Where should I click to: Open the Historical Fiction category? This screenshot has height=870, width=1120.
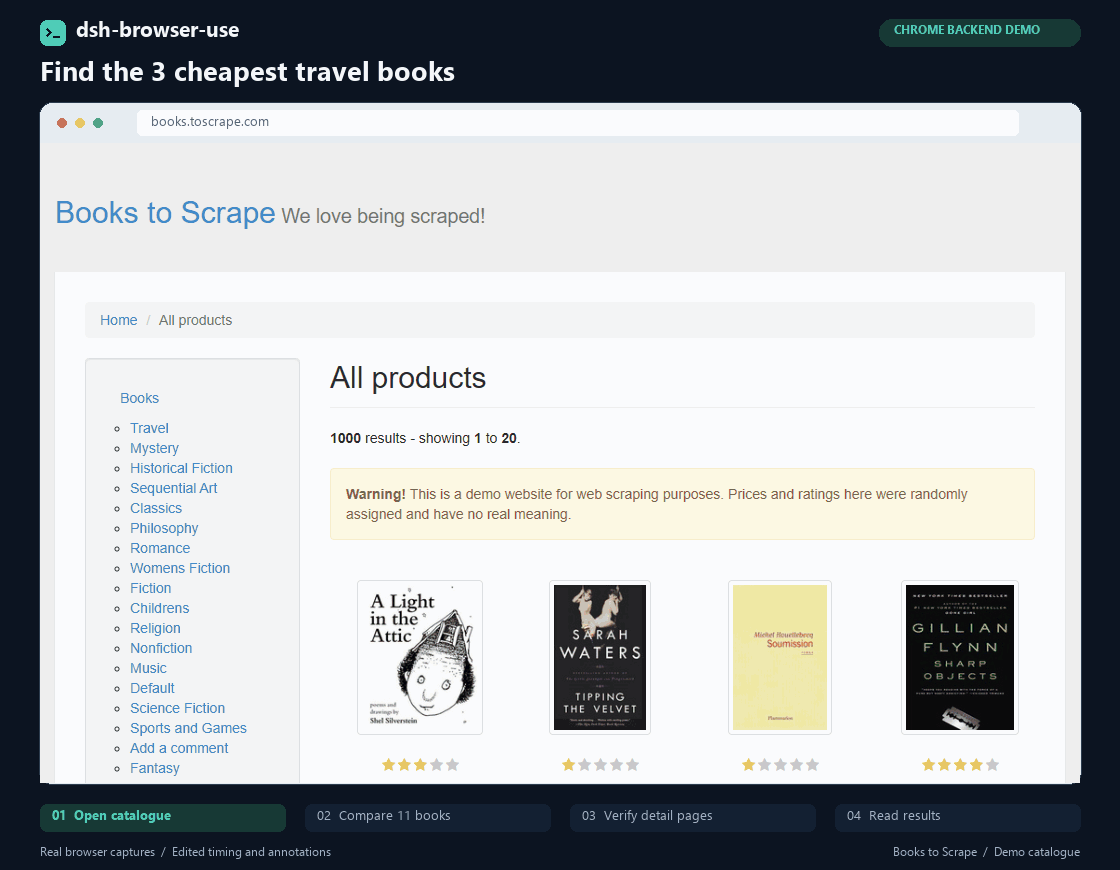(x=181, y=468)
